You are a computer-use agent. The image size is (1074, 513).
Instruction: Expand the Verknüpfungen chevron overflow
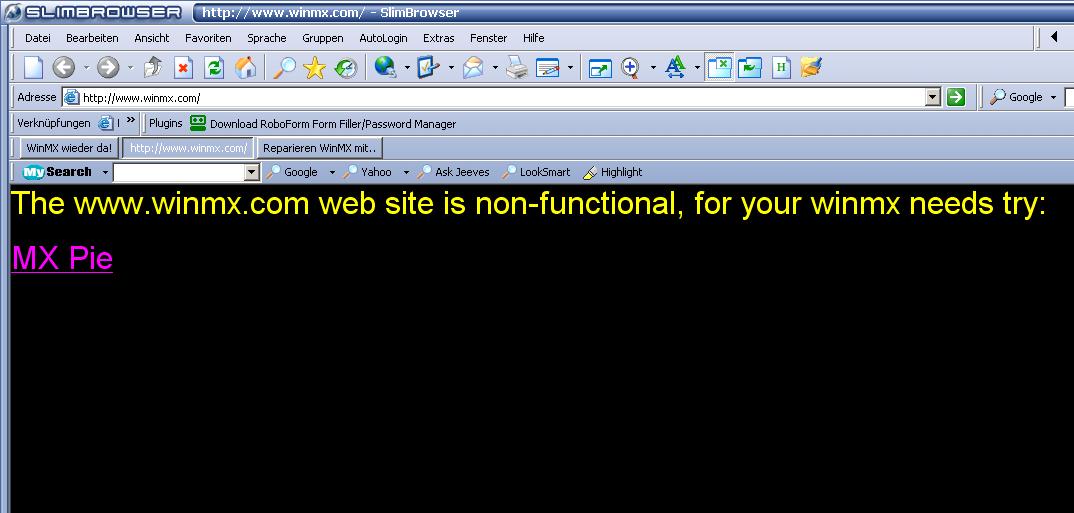point(131,120)
